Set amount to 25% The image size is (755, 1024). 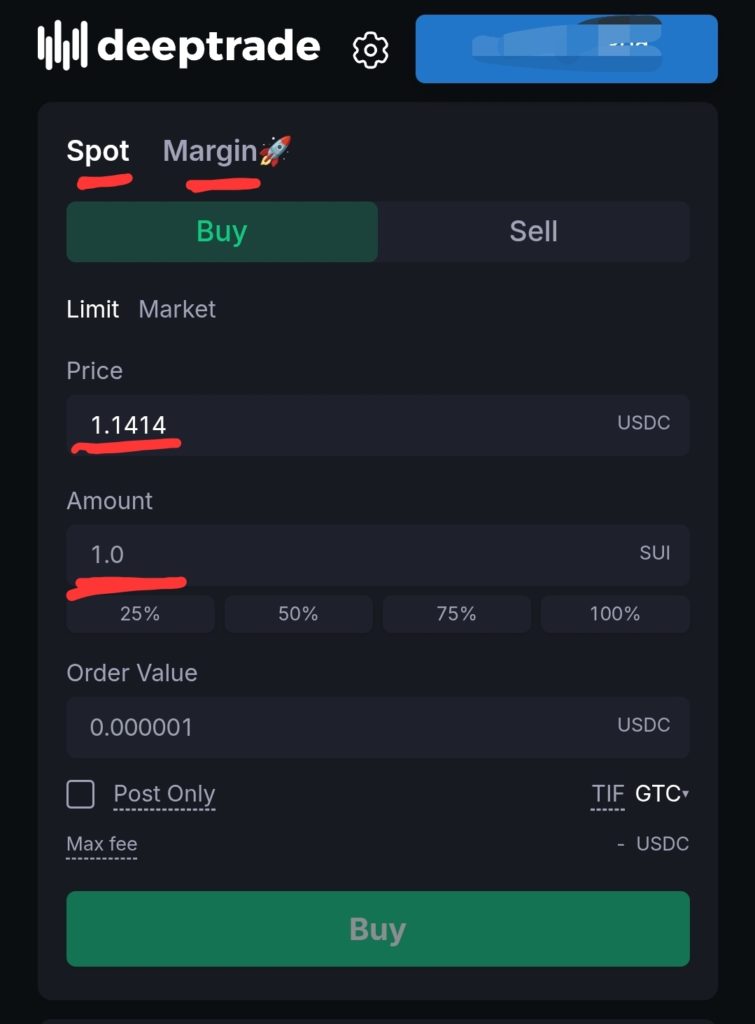coord(140,614)
